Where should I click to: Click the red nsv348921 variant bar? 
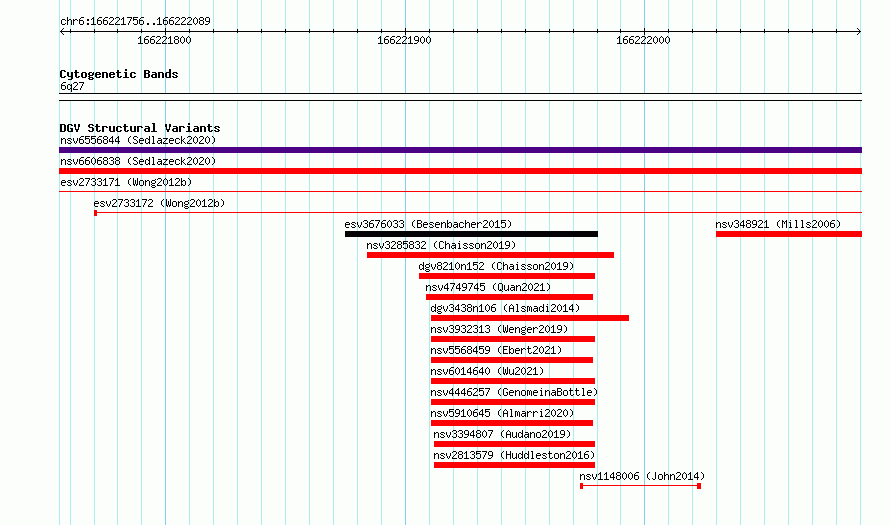[x=789, y=234]
